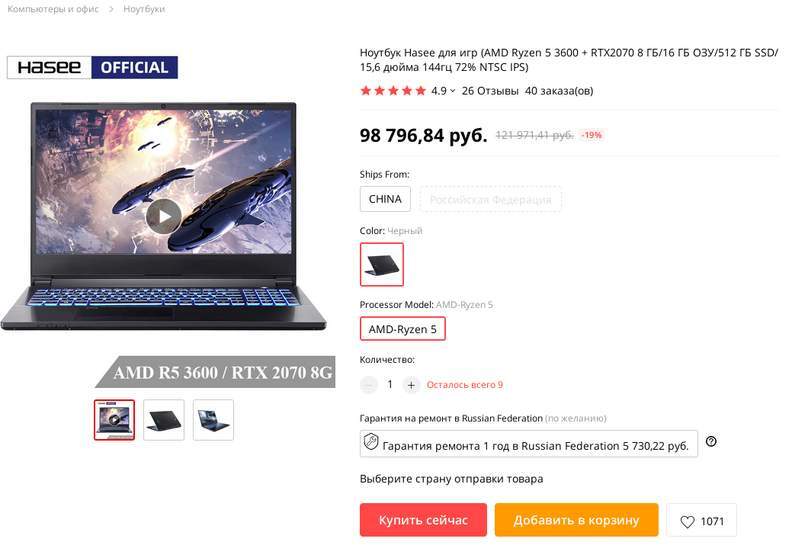Click Добавить в корзину button
Screen dimensions: 792x545
coord(576,520)
